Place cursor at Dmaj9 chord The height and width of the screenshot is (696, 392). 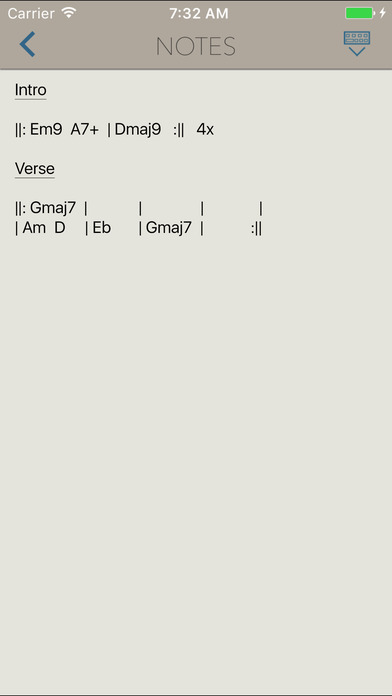click(x=138, y=130)
